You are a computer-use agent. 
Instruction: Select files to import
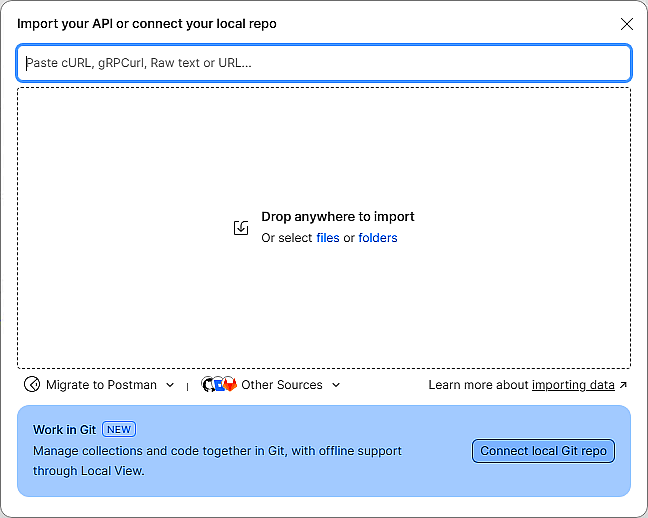(328, 238)
